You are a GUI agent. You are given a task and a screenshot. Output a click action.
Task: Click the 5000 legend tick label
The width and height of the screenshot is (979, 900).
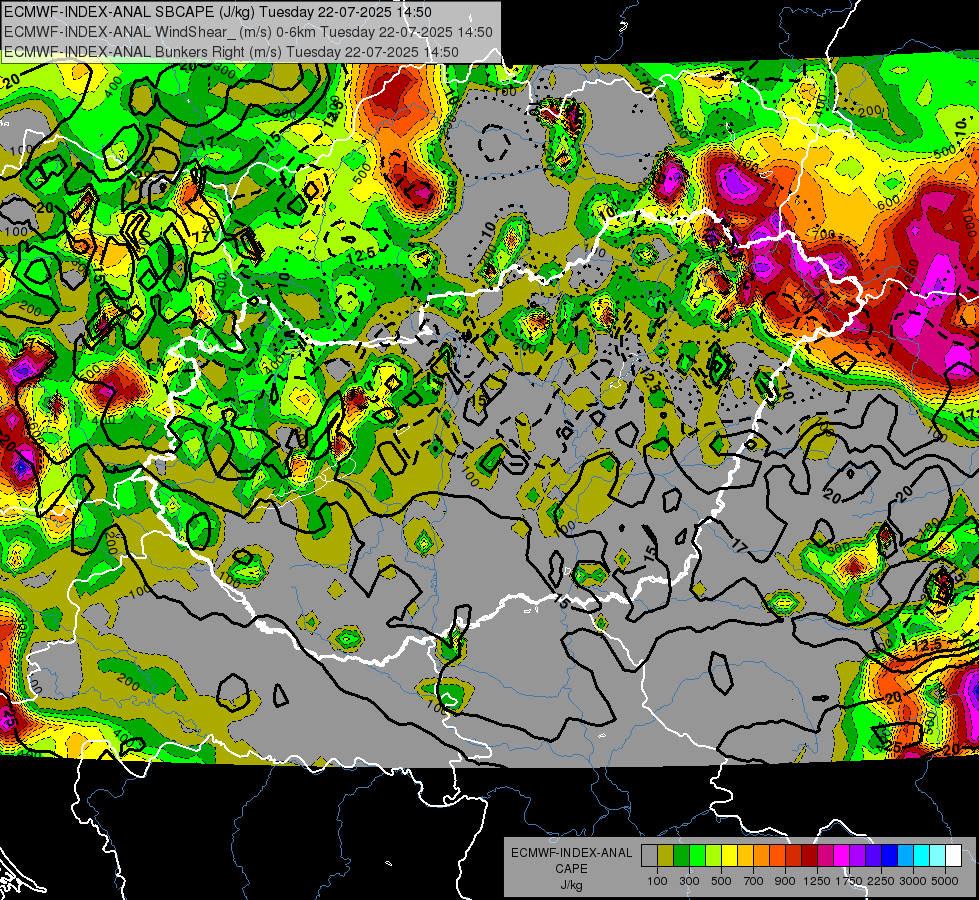tap(945, 881)
